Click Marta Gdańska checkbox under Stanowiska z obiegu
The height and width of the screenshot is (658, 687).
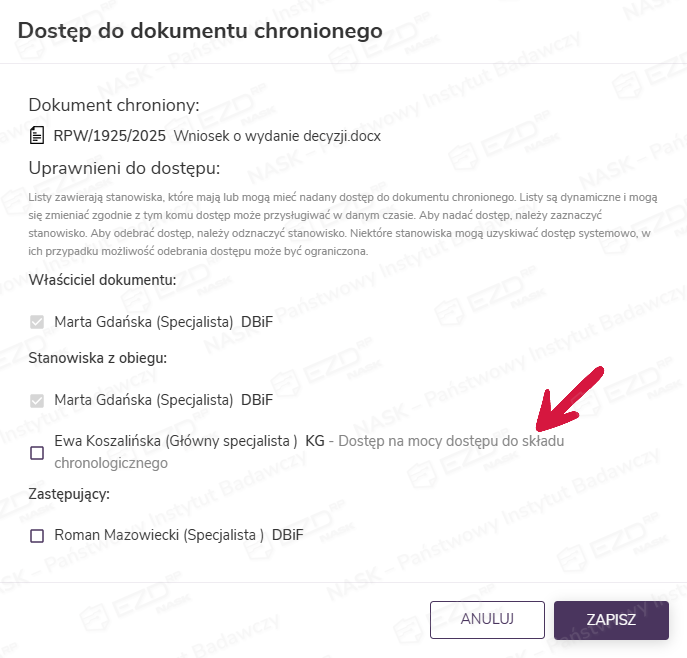pos(37,401)
